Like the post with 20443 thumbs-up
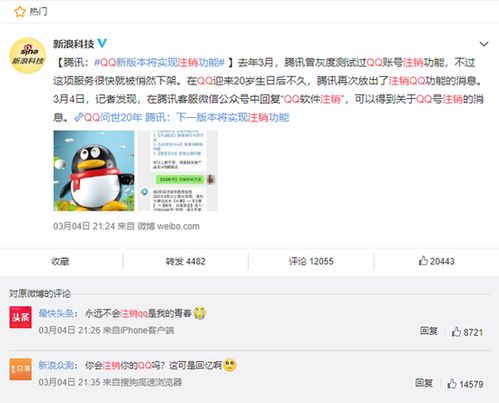 [x=436, y=261]
